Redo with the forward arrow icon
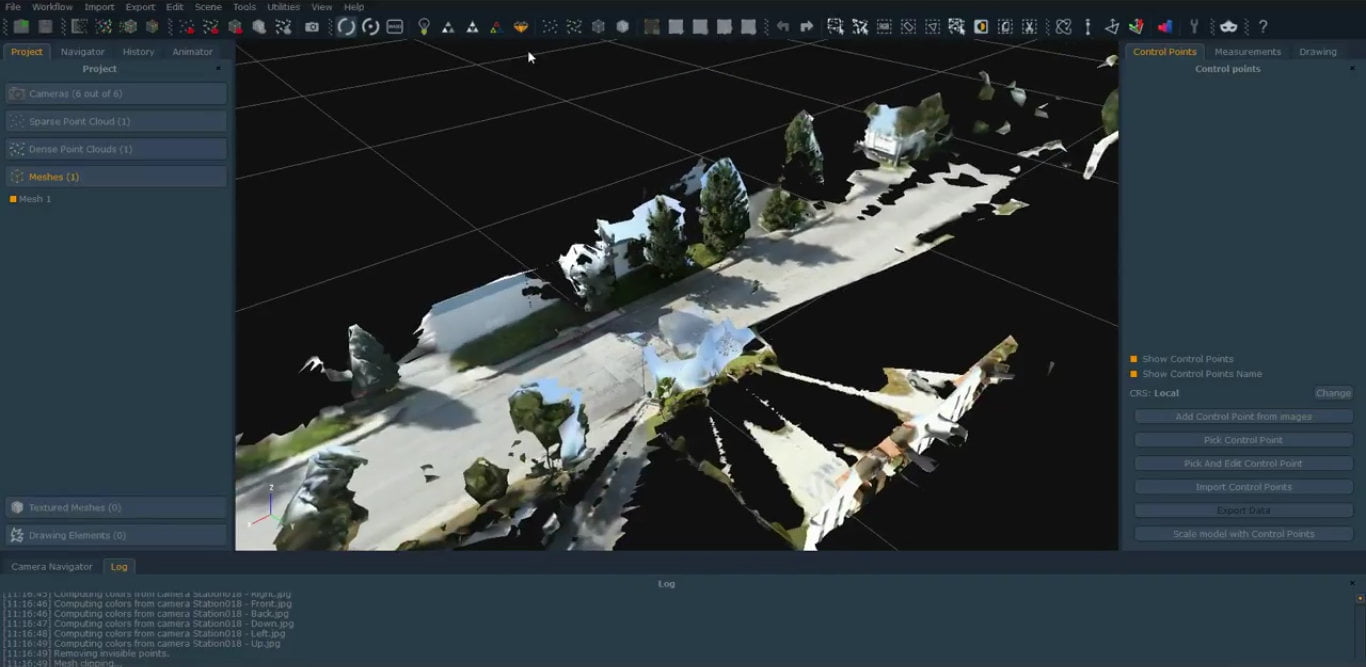 (x=805, y=27)
